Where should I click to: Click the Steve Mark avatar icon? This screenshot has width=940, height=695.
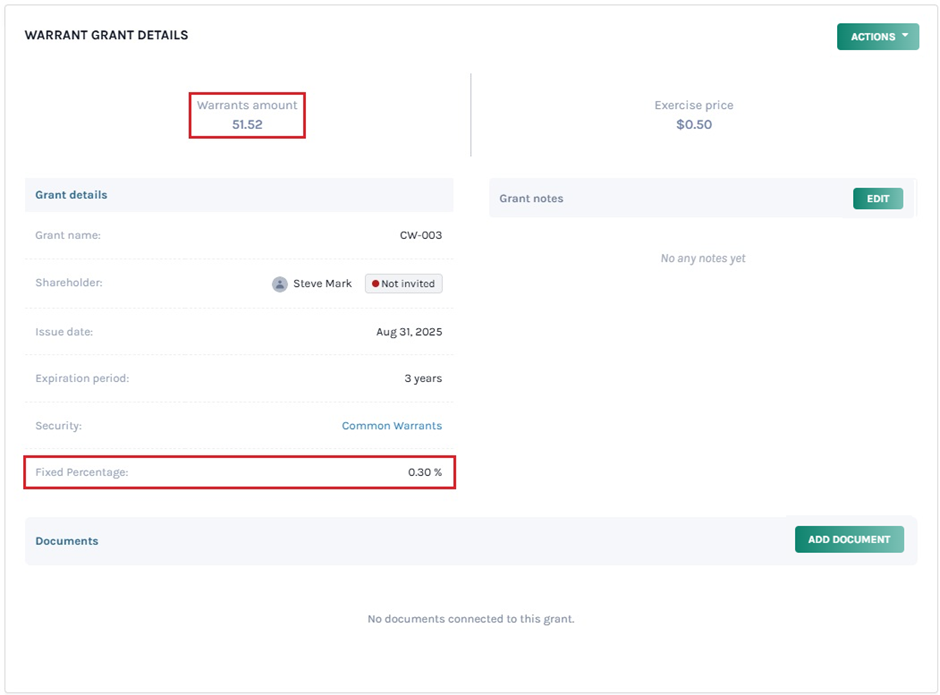tap(280, 284)
